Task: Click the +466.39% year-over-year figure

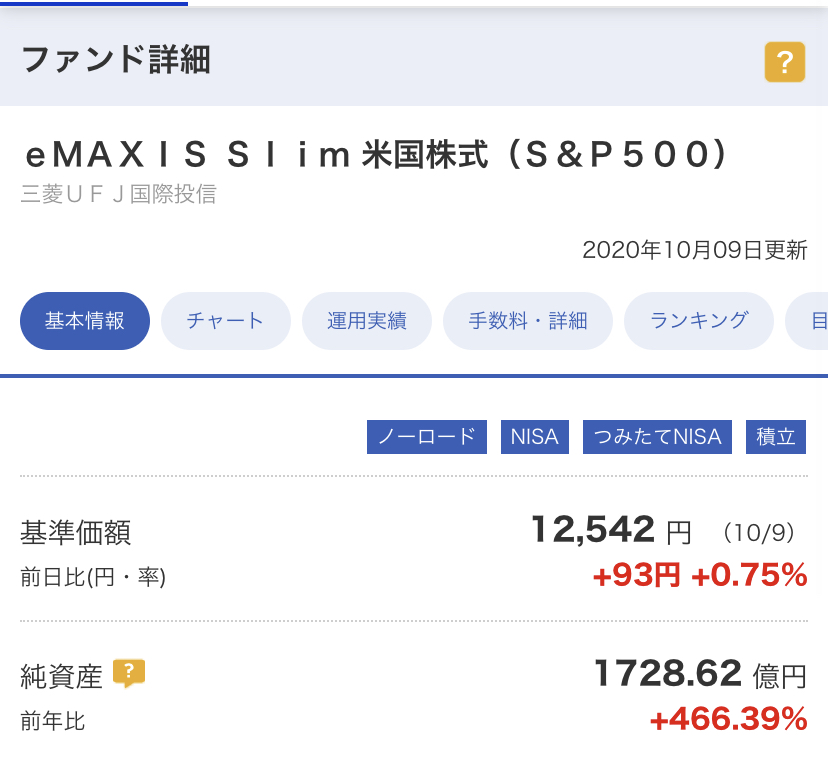Action: tap(728, 719)
